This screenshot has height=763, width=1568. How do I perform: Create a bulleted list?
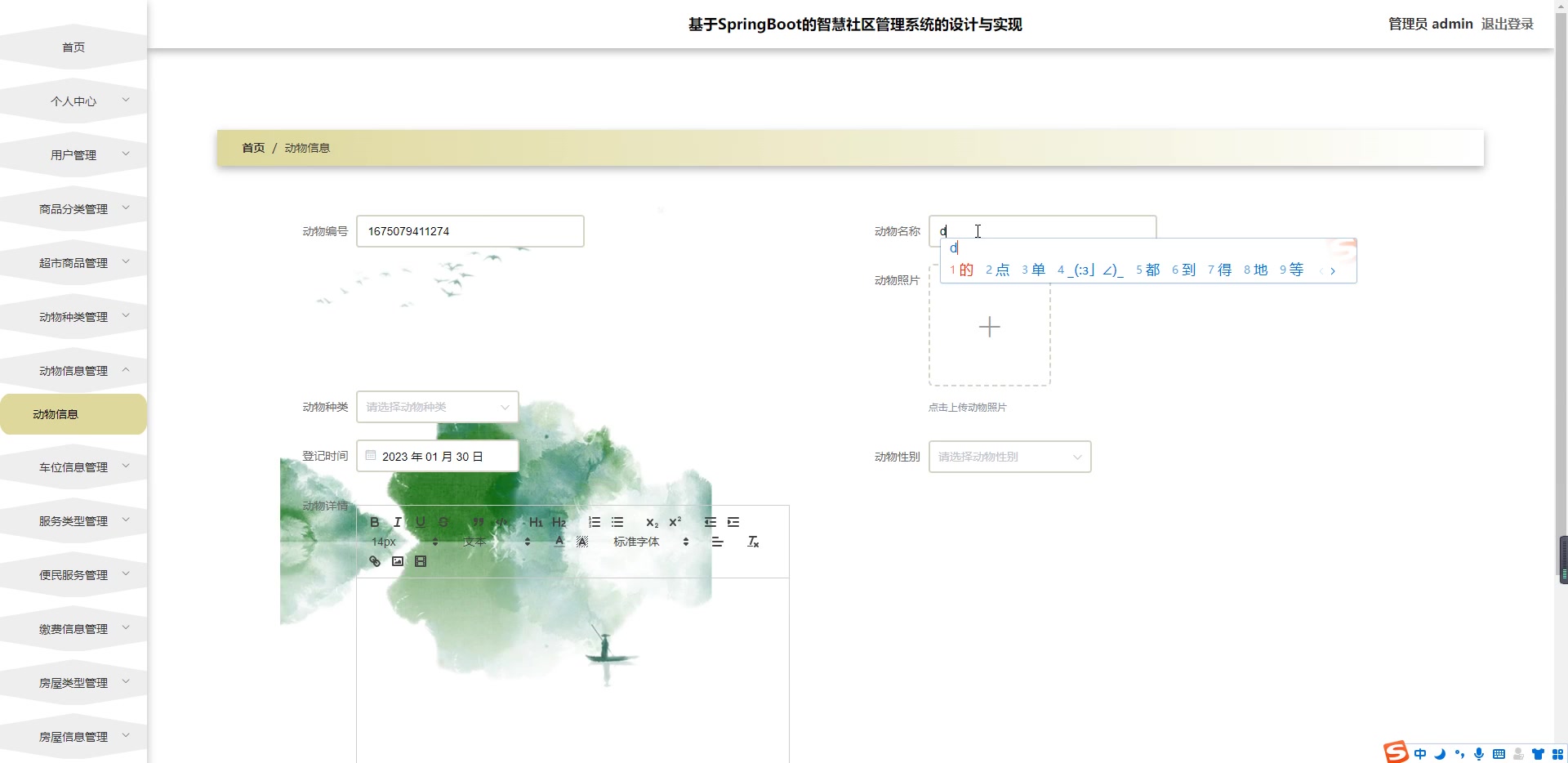(617, 522)
